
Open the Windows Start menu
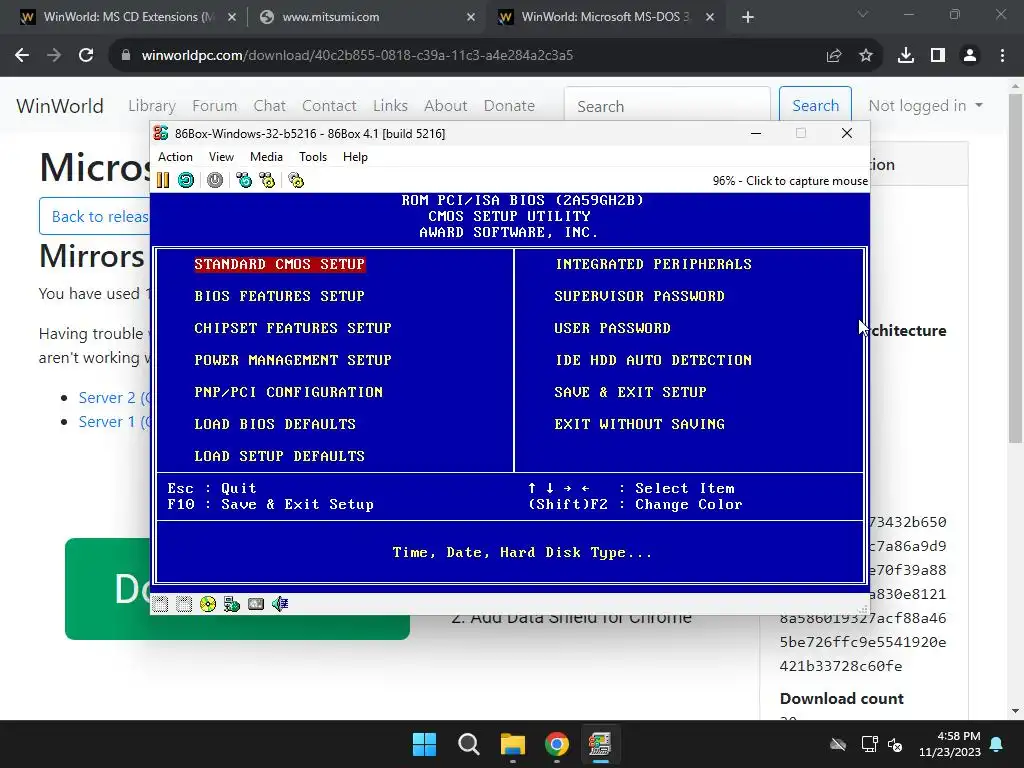(424, 744)
